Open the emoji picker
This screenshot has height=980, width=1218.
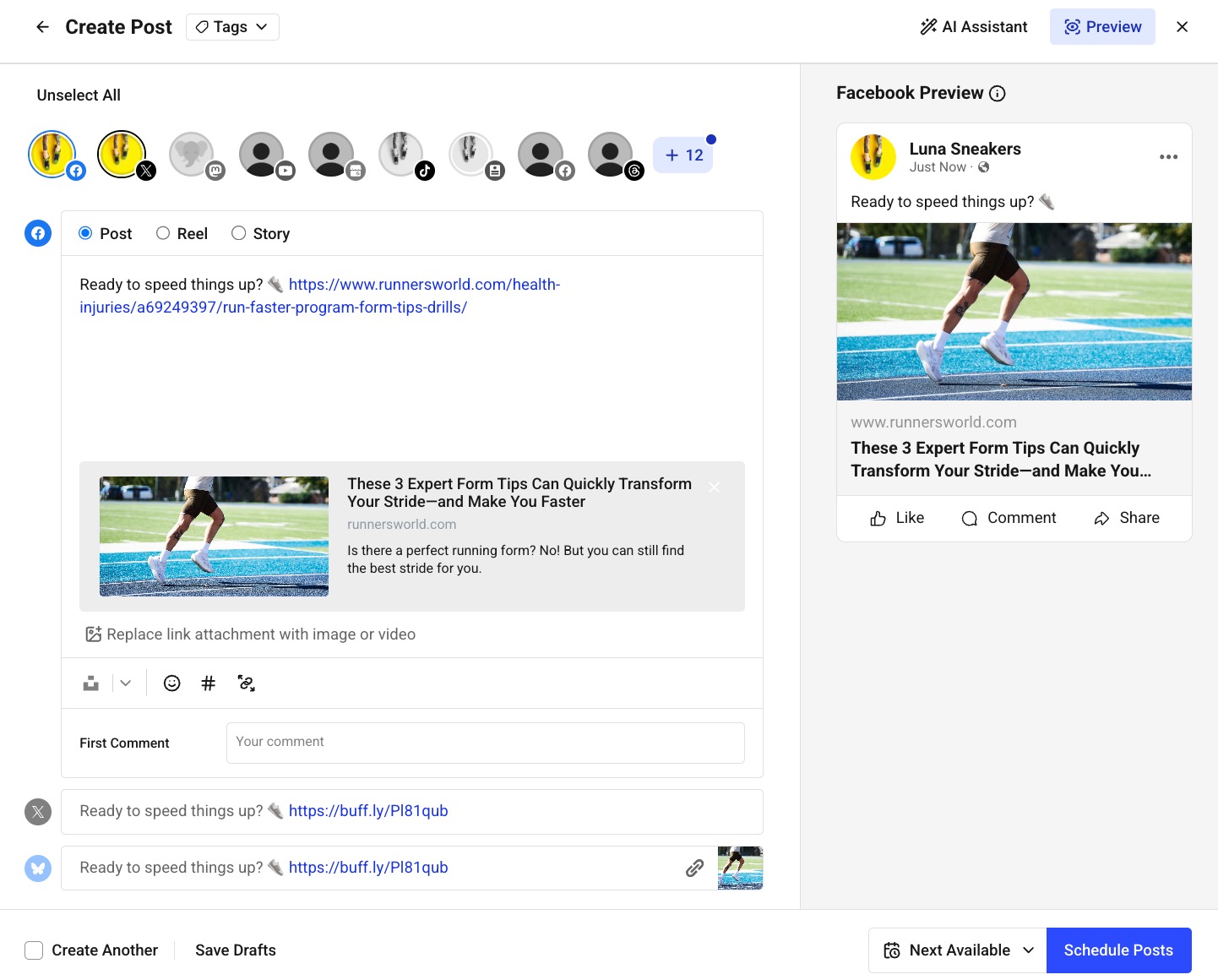tap(171, 683)
